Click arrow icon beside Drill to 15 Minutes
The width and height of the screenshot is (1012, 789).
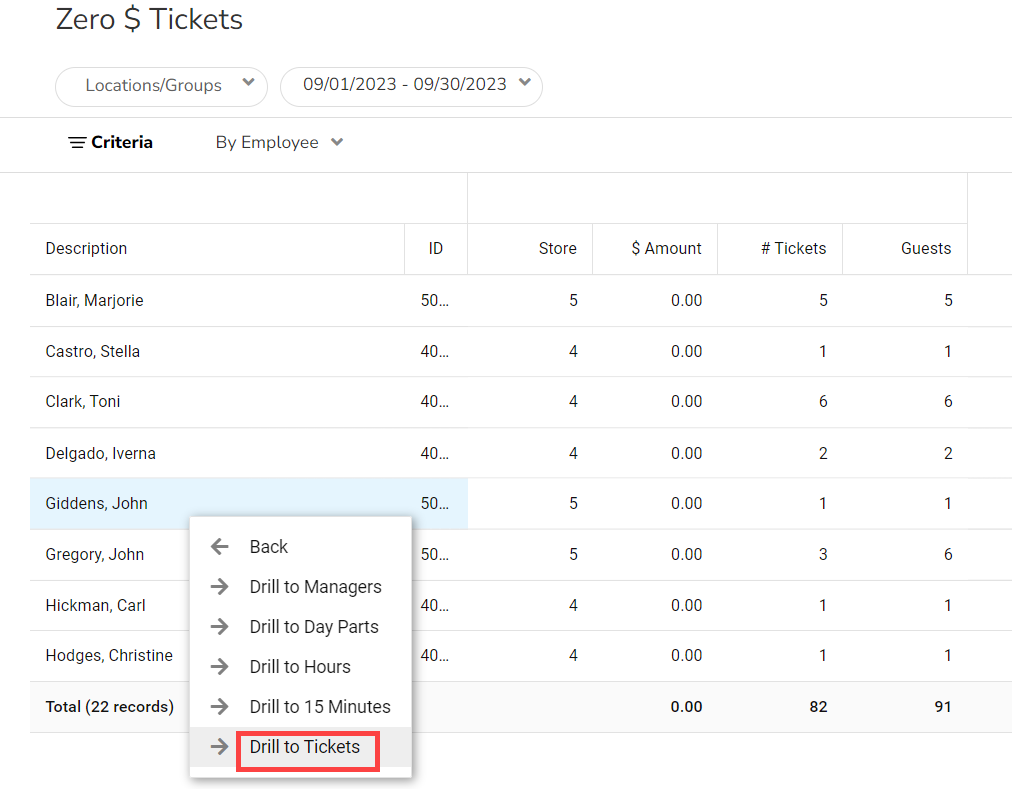click(220, 707)
